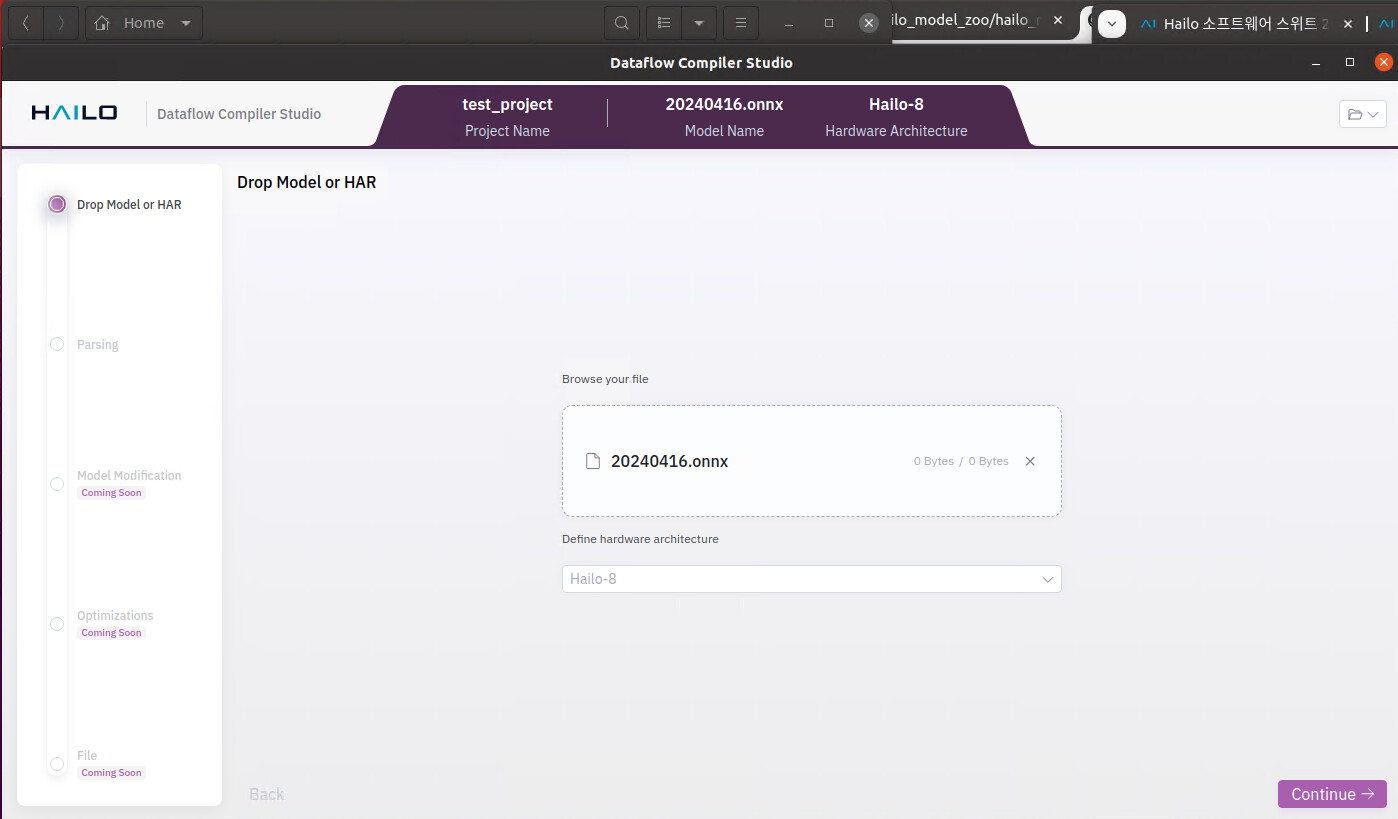Open view options dropdown arrow
1398x819 pixels.
point(699,23)
